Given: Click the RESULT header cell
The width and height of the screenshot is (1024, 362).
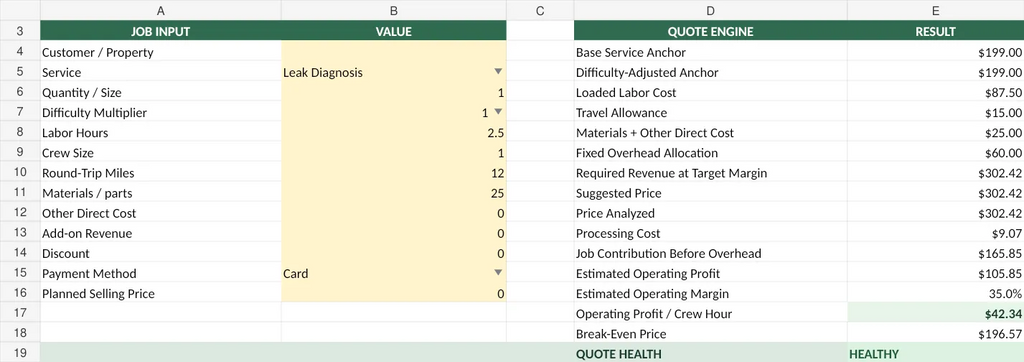Looking at the screenshot, I should (x=936, y=31).
